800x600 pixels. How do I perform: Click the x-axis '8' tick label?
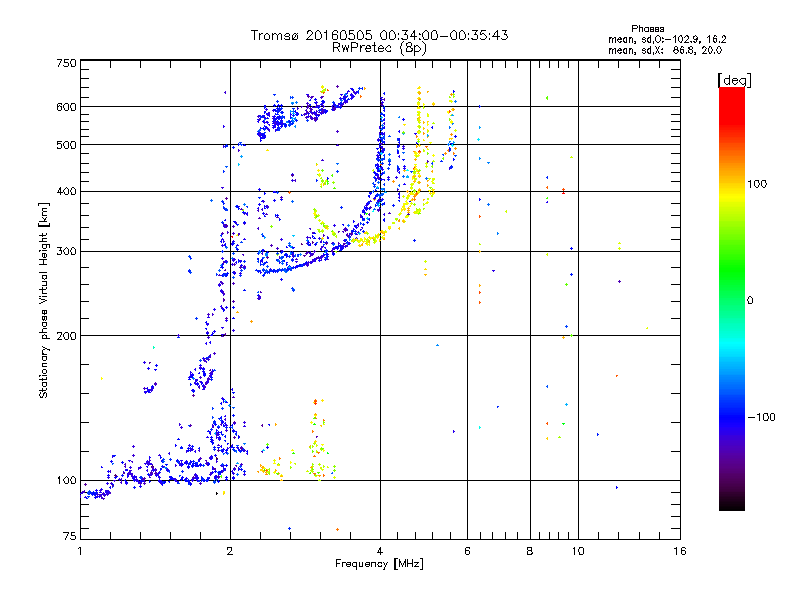(530, 551)
